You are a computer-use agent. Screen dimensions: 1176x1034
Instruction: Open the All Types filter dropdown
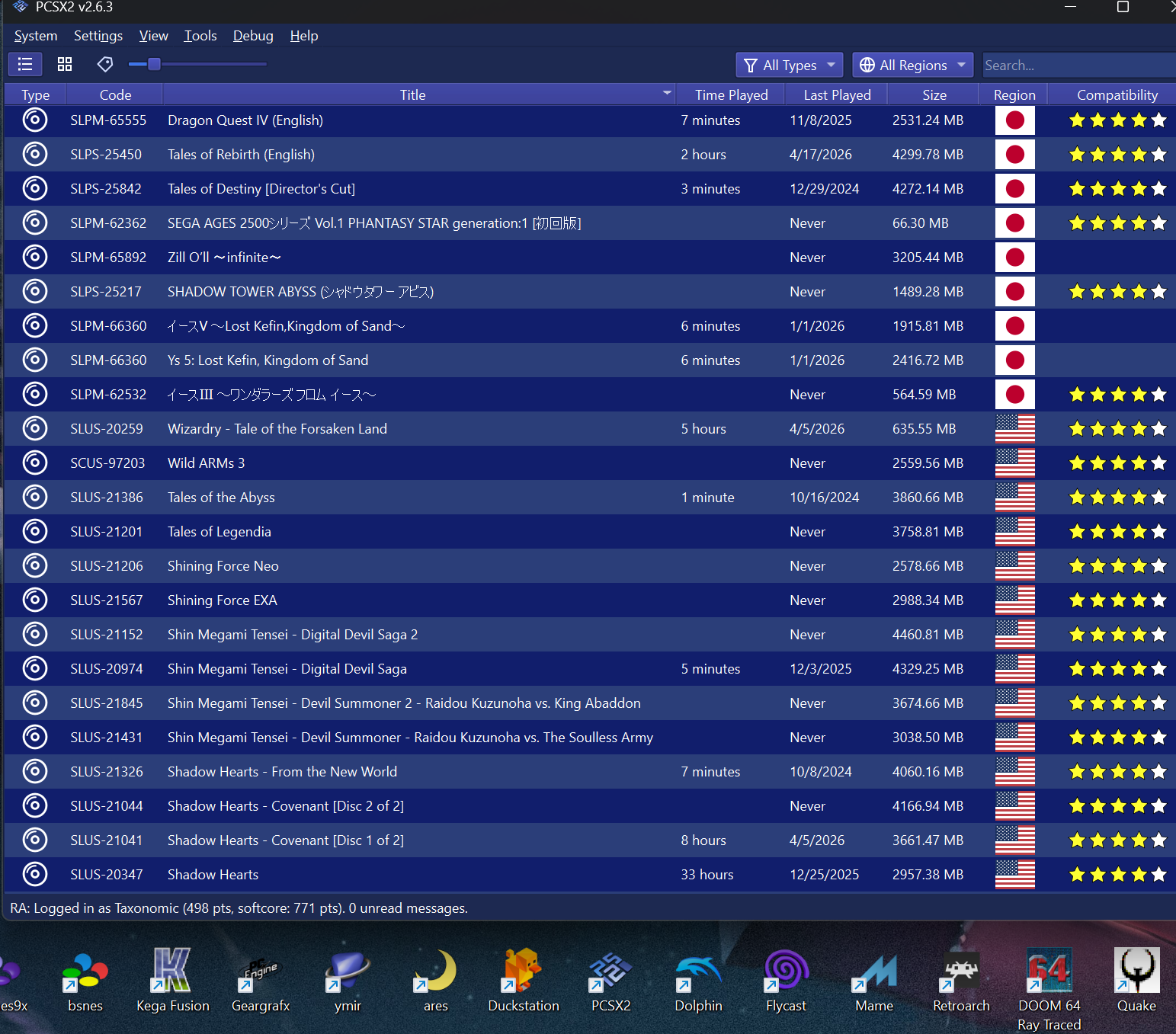(790, 66)
